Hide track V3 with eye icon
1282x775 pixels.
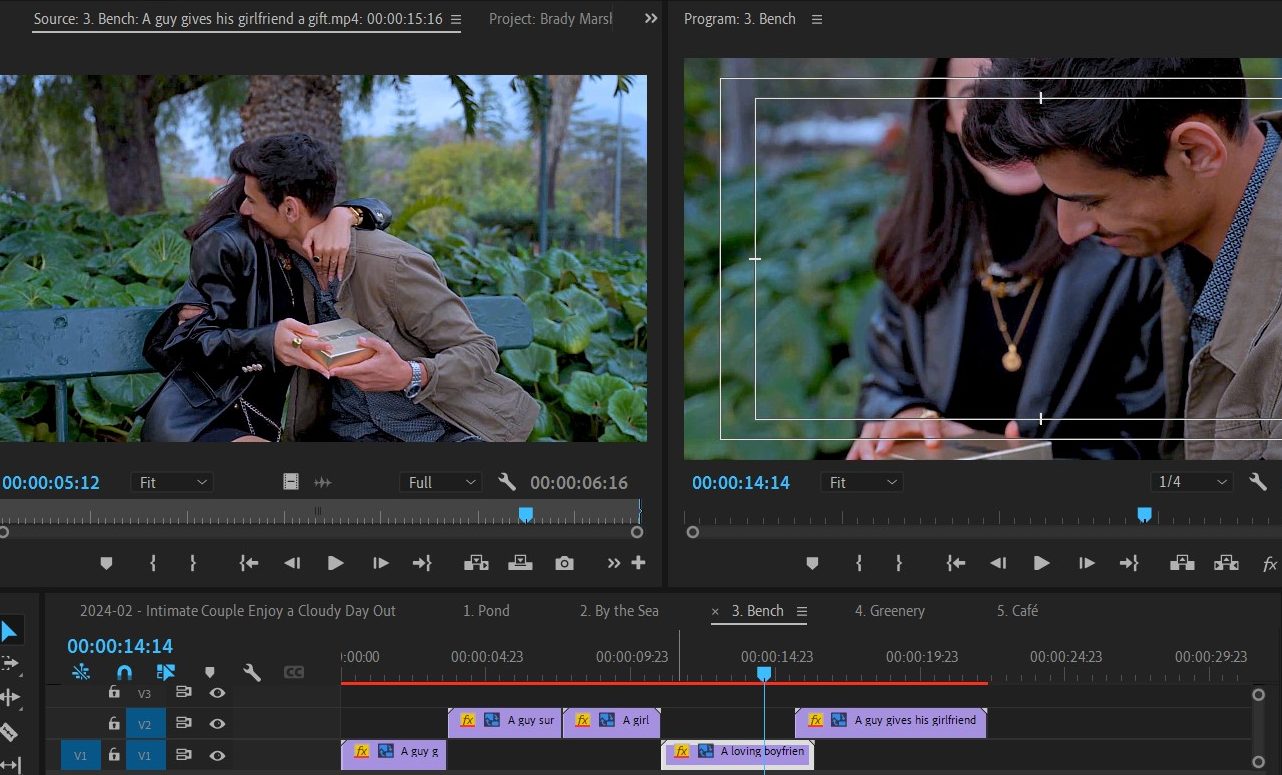click(x=217, y=692)
